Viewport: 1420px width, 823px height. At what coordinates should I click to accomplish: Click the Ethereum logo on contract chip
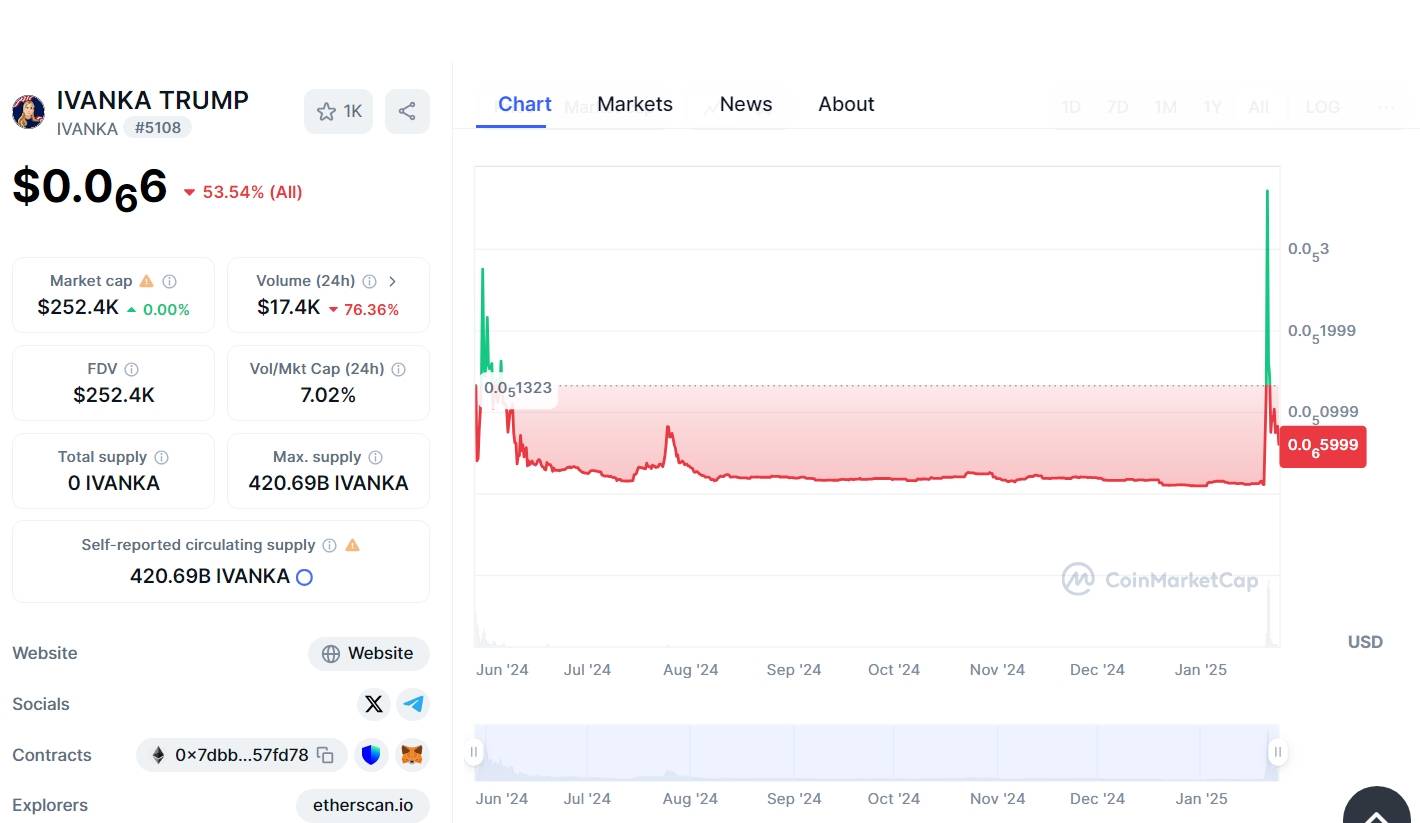[158, 755]
